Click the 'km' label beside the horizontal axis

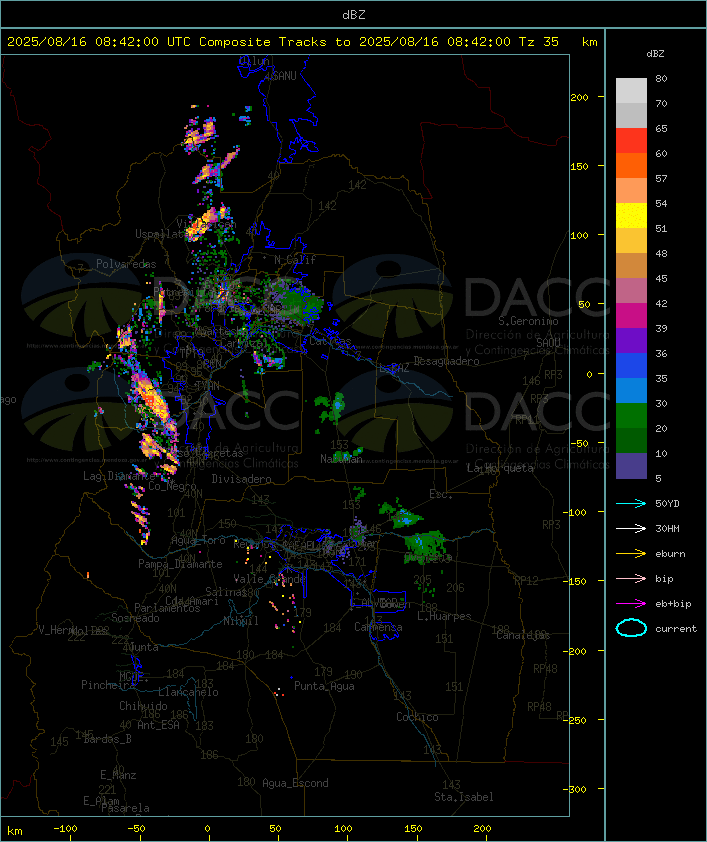pos(14,831)
